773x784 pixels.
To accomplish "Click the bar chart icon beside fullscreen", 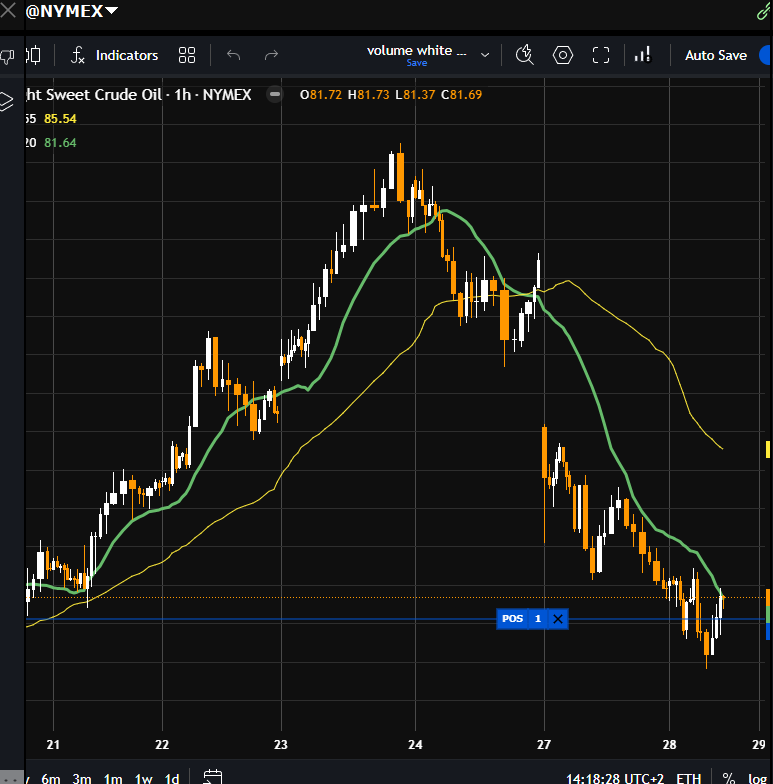I will pos(642,55).
